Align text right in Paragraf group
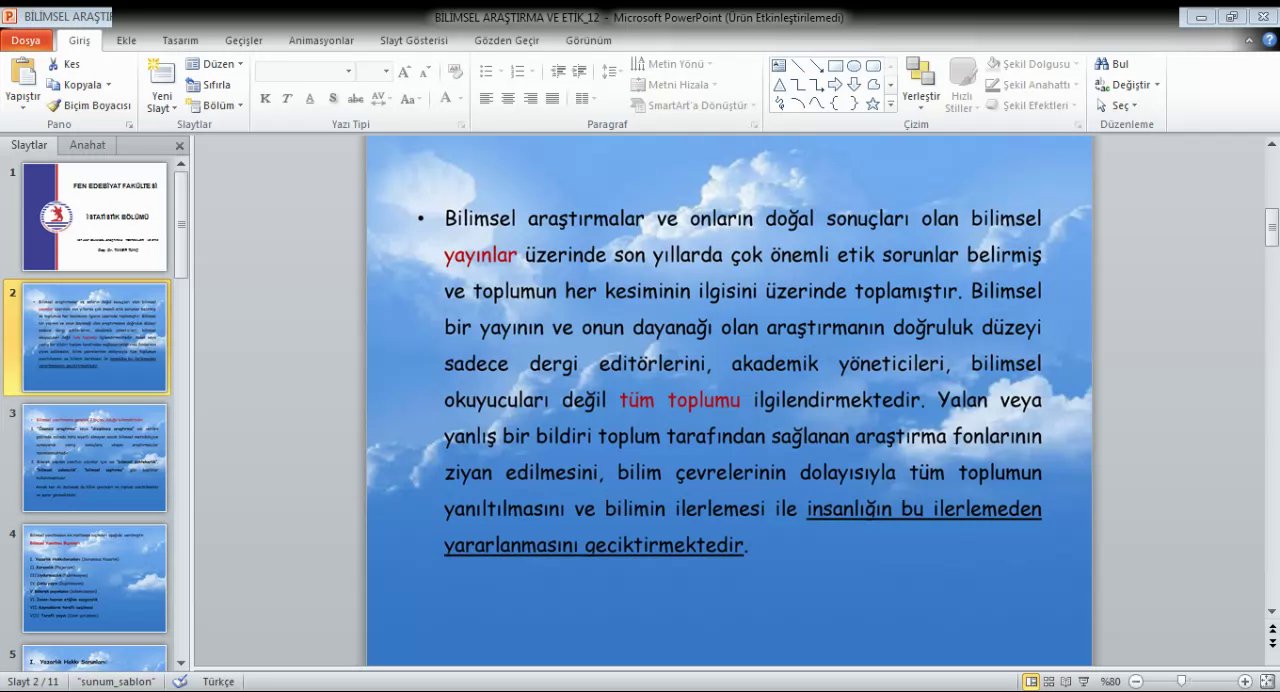 pyautogui.click(x=530, y=98)
